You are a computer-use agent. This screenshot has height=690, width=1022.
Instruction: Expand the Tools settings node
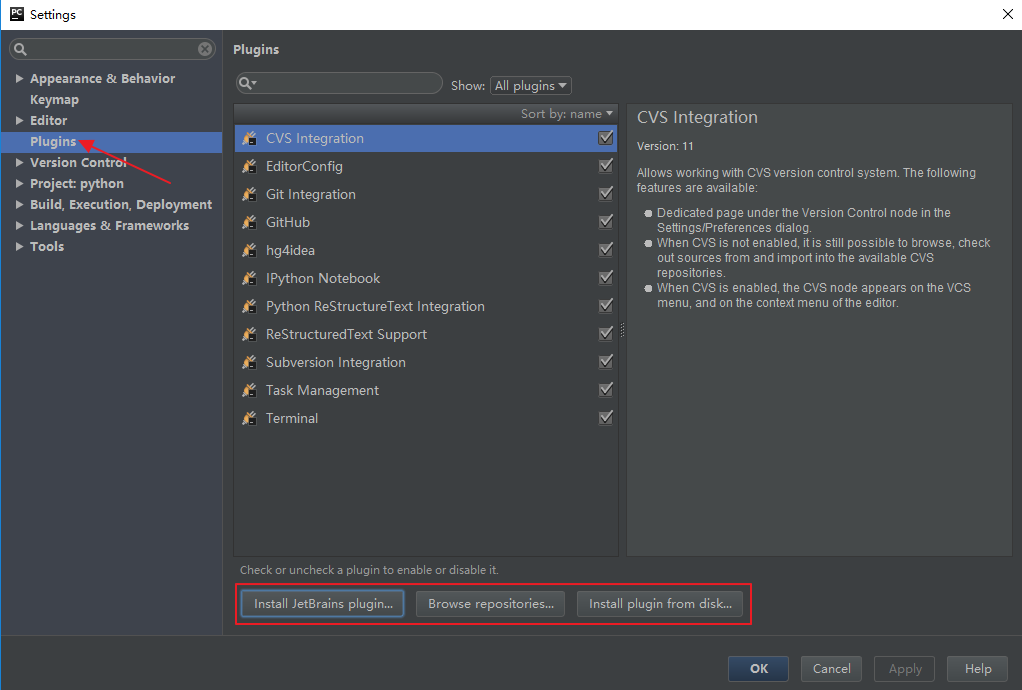coord(19,246)
